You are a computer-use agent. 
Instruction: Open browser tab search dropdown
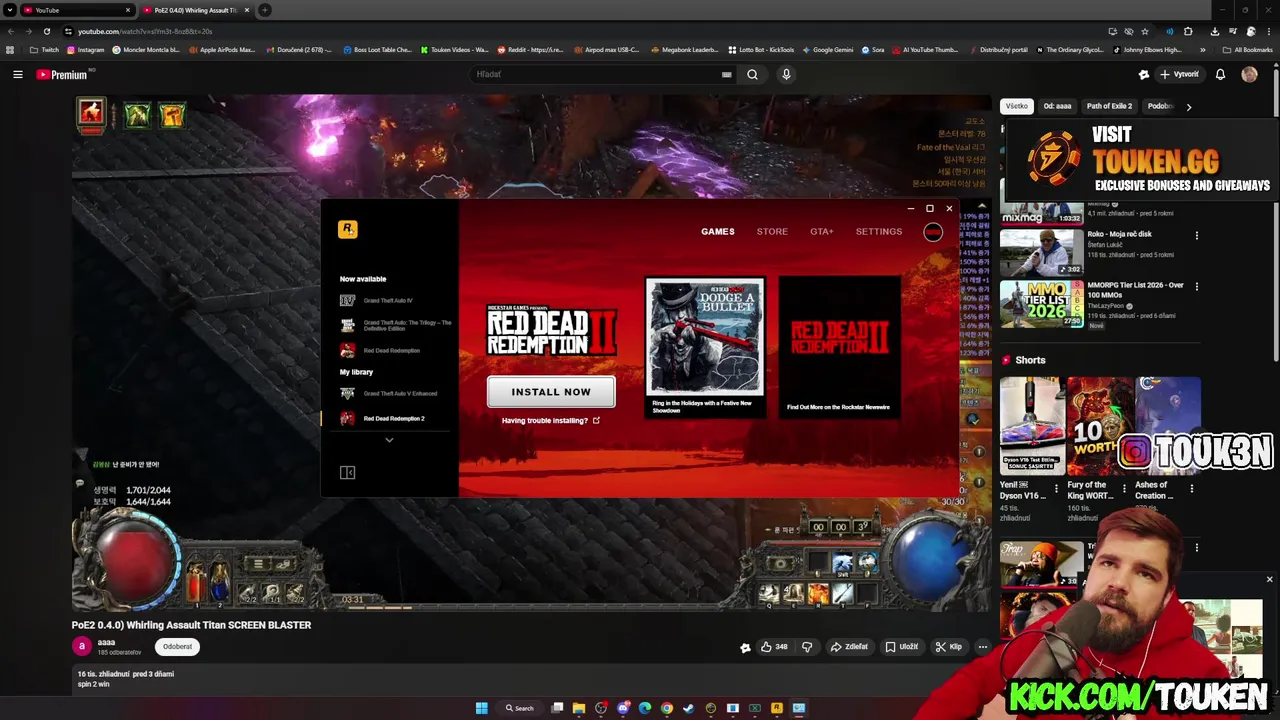[10, 10]
